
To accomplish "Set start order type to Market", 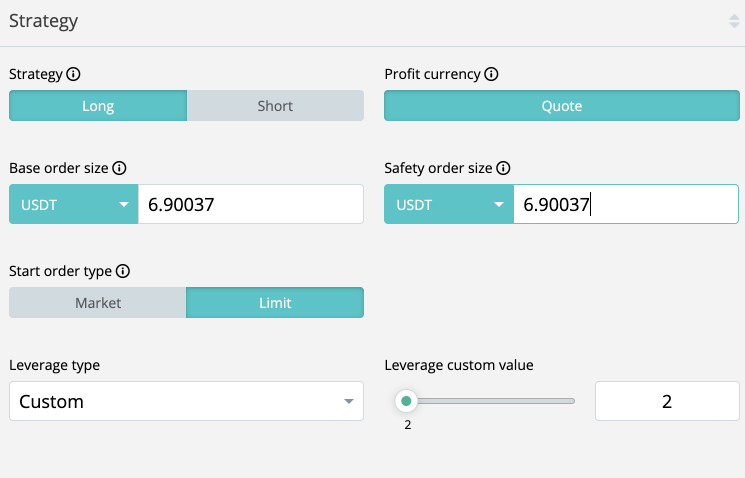I will (98, 303).
